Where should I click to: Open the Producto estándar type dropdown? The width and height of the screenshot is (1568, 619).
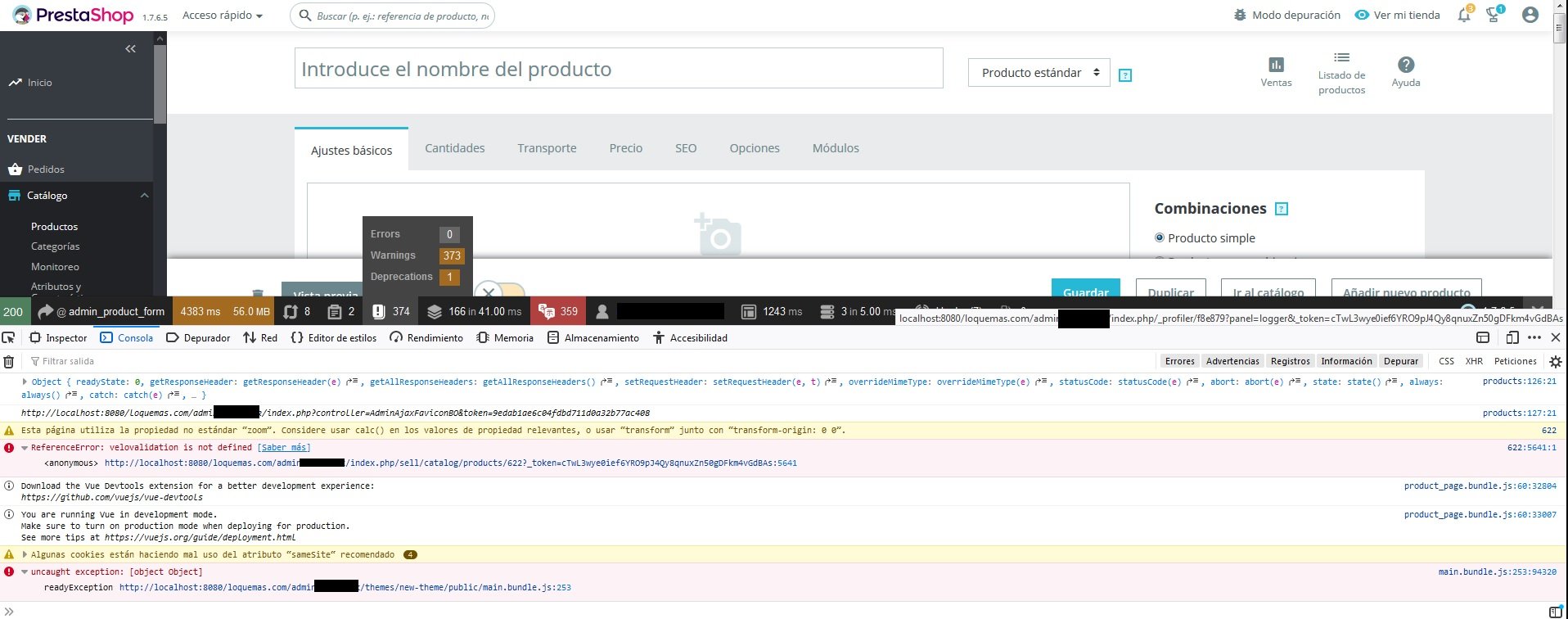click(1039, 73)
